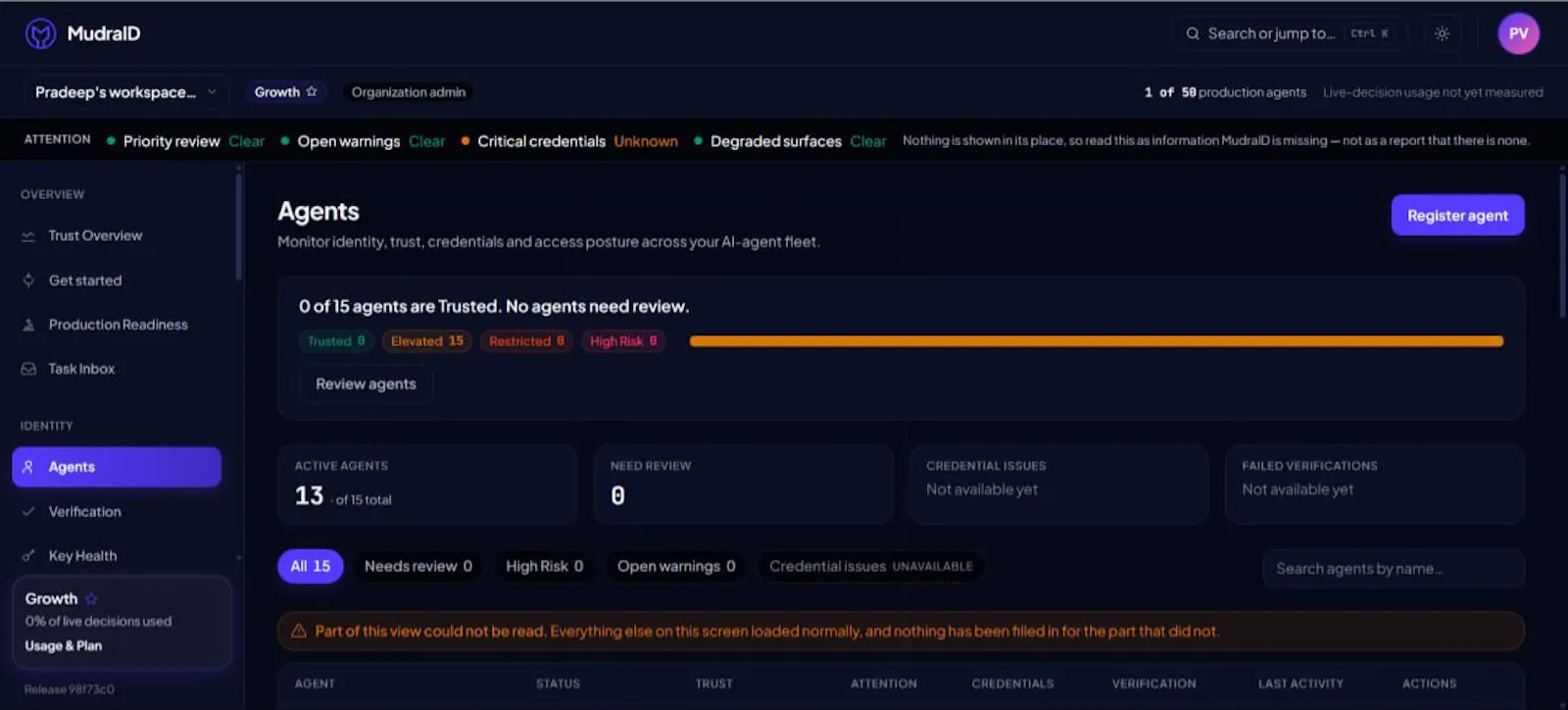The image size is (1568, 710).
Task: Click the Key Health key icon
Action: 28,556
